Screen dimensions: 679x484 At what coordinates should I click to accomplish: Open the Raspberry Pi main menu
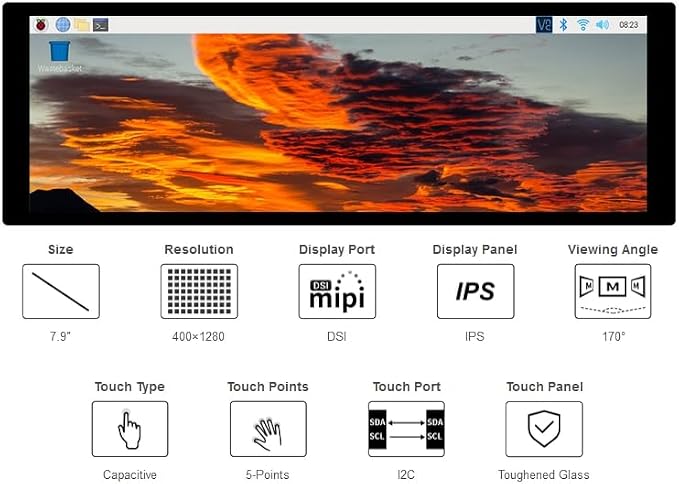[41, 25]
